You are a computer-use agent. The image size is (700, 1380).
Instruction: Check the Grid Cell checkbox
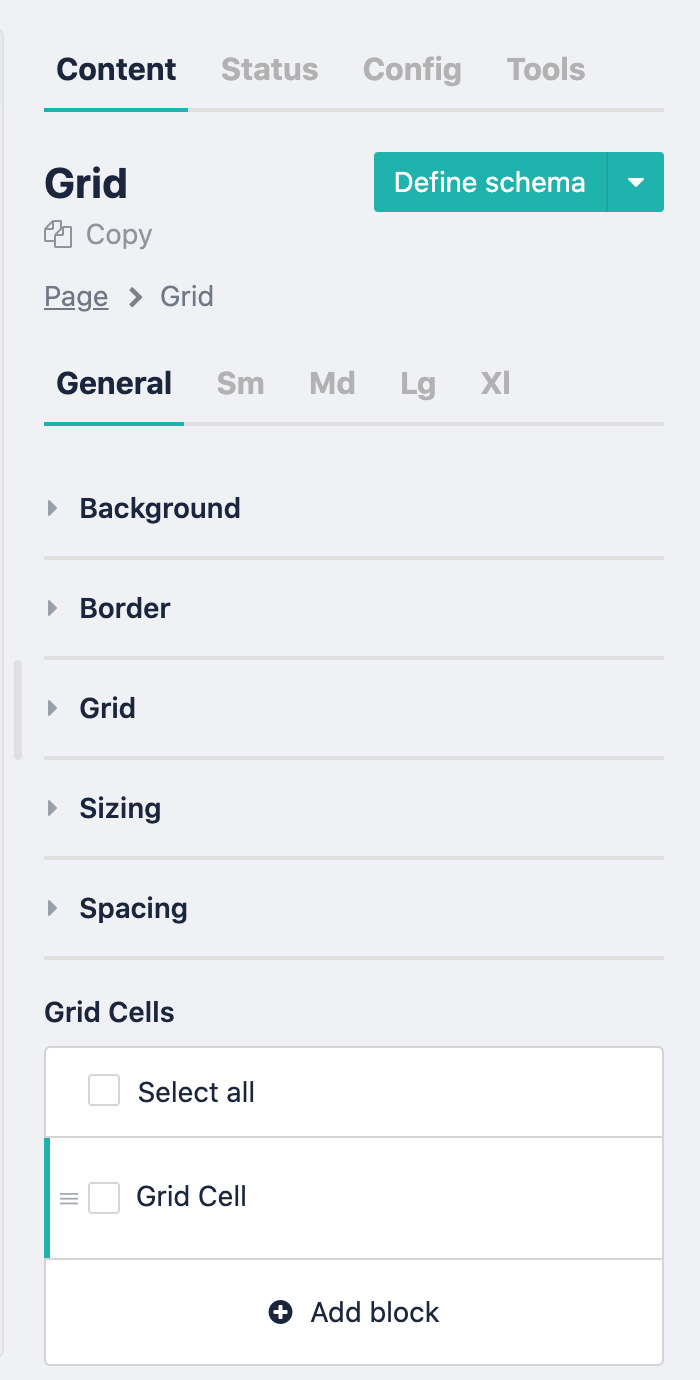tap(103, 1197)
